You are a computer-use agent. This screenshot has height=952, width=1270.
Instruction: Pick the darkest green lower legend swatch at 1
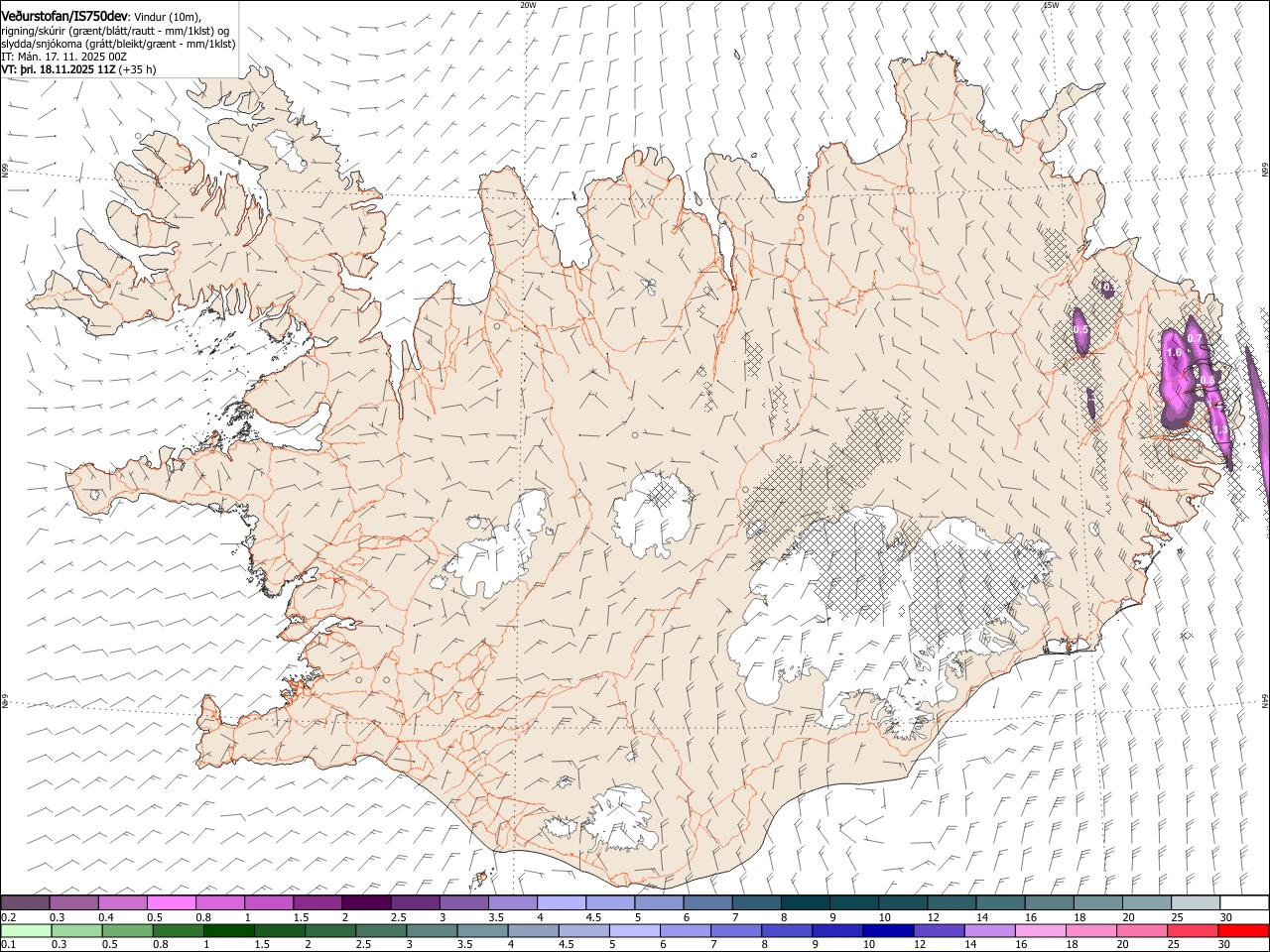point(229,931)
